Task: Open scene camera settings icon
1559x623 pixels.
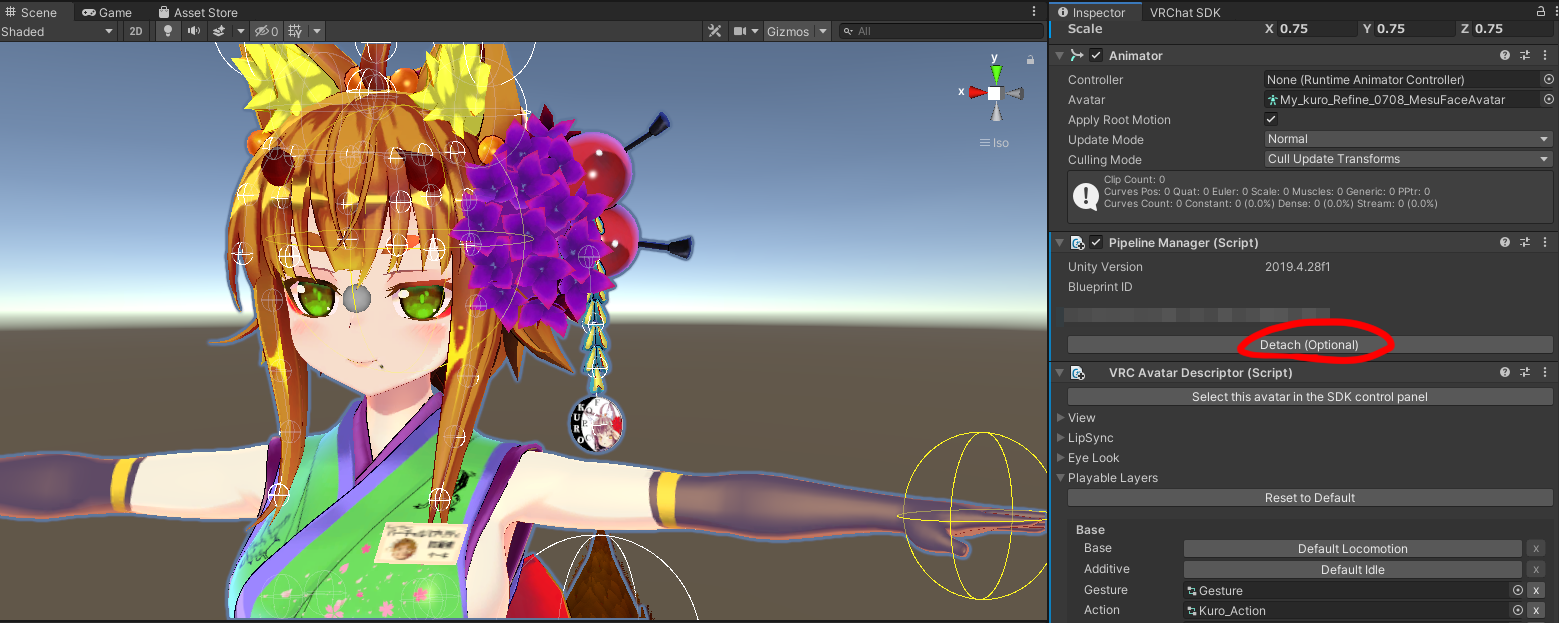Action: (740, 31)
